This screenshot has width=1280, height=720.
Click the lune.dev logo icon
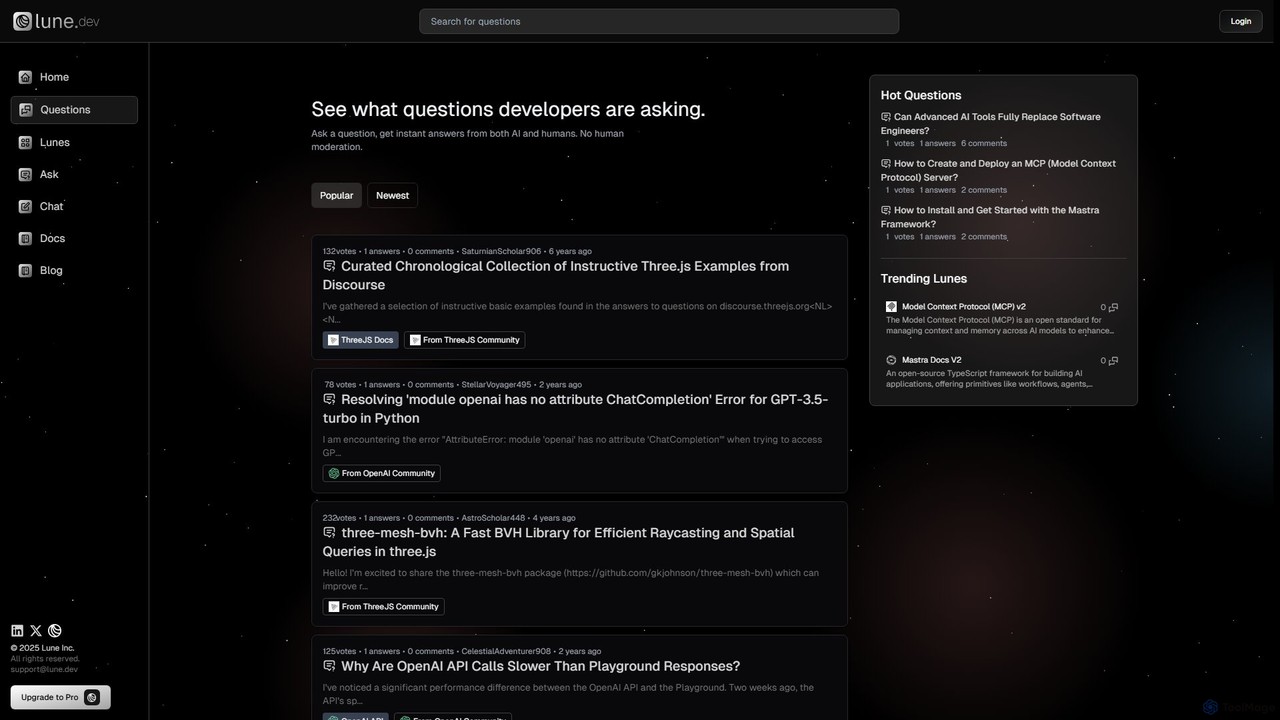[22, 21]
